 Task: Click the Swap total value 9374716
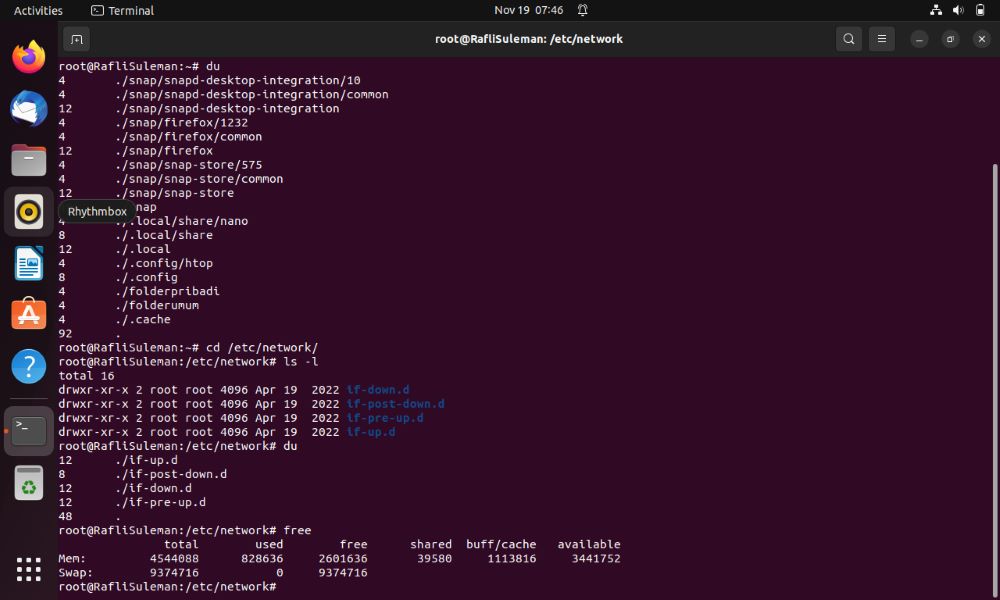[x=174, y=573]
